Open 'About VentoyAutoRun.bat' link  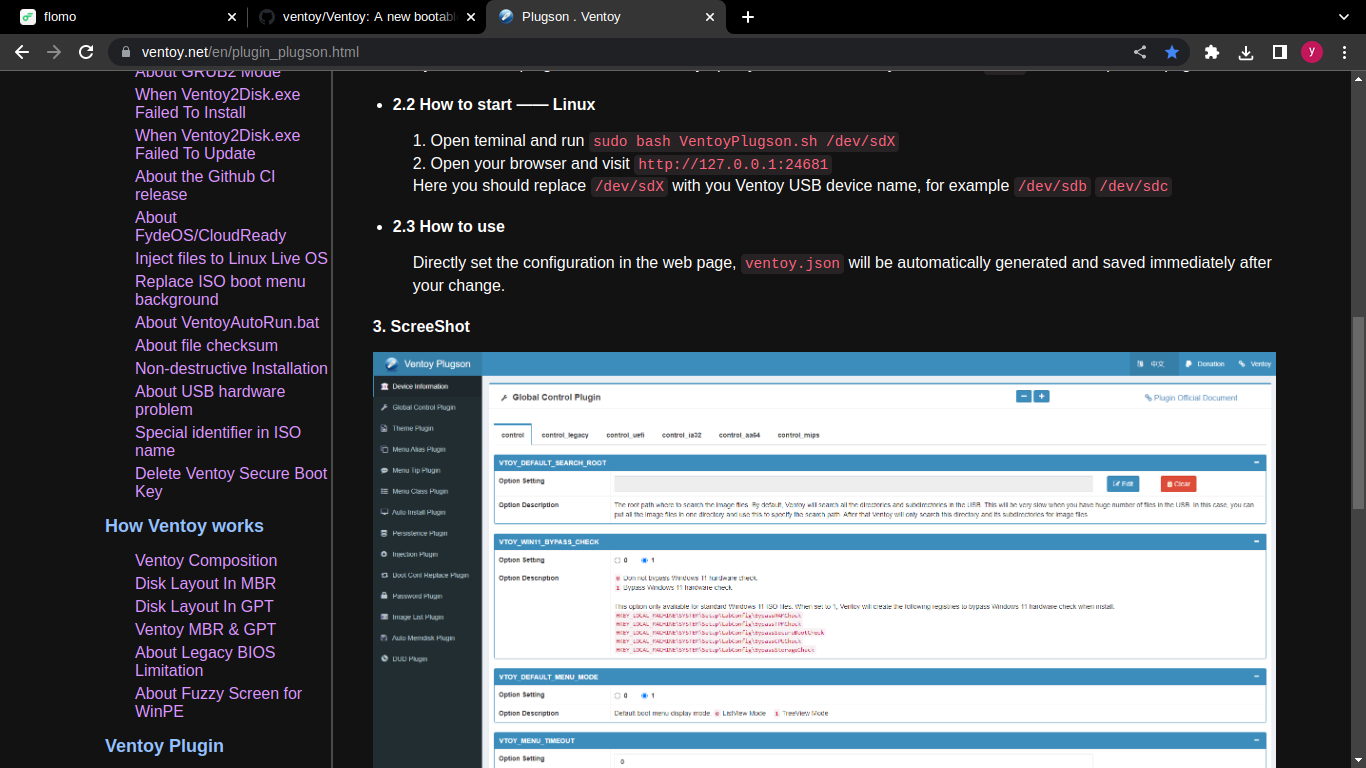tap(227, 322)
